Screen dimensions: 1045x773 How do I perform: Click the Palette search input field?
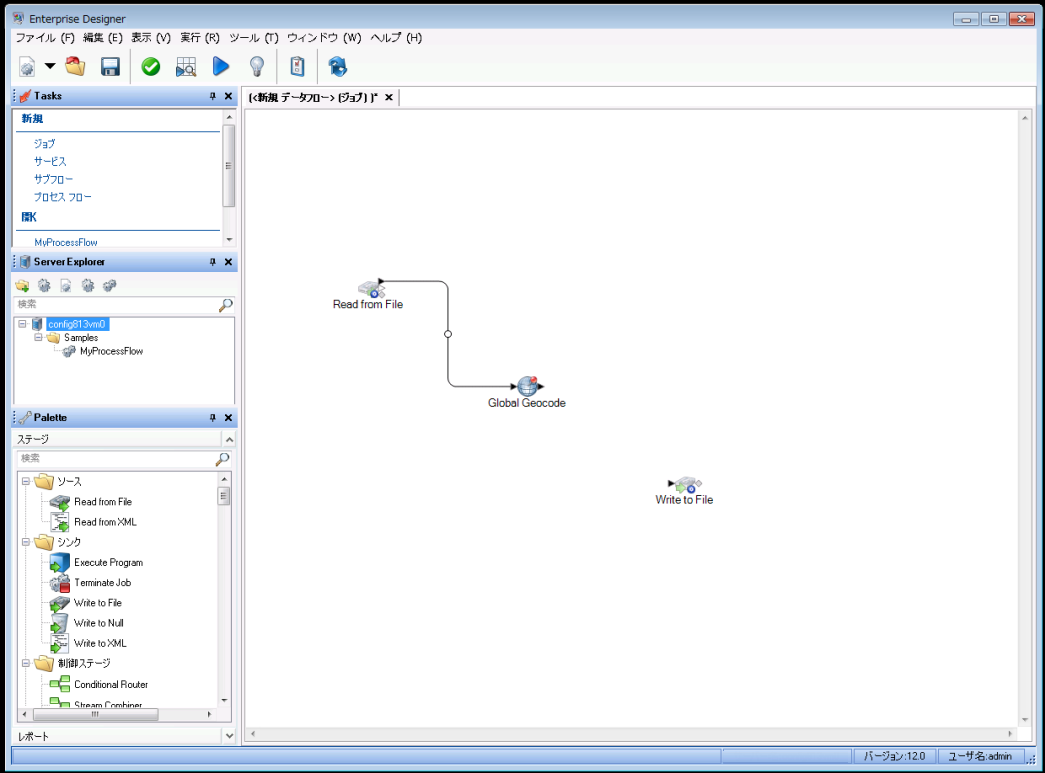pos(115,458)
